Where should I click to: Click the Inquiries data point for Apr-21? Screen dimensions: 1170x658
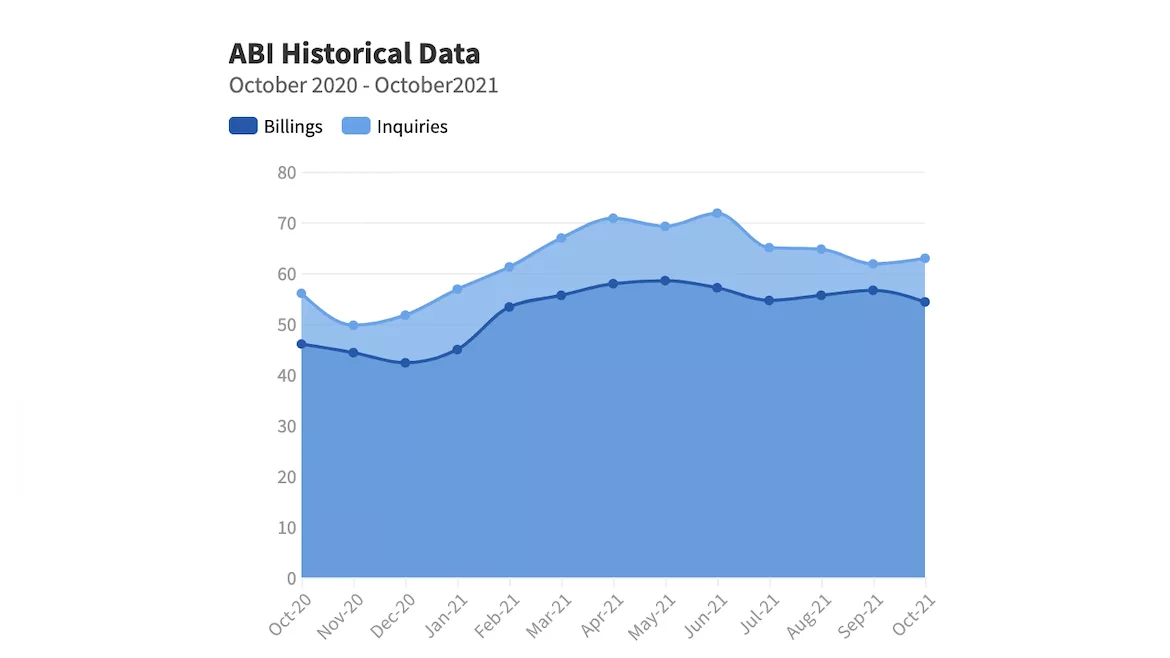point(613,219)
